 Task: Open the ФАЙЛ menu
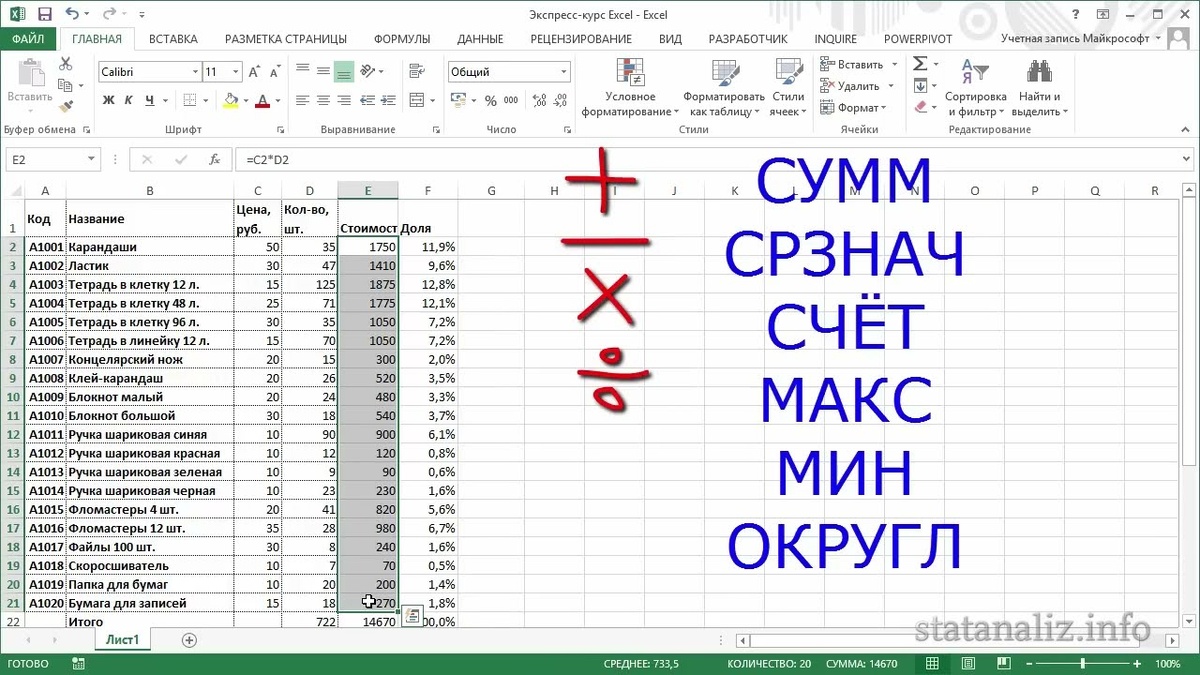click(x=28, y=39)
